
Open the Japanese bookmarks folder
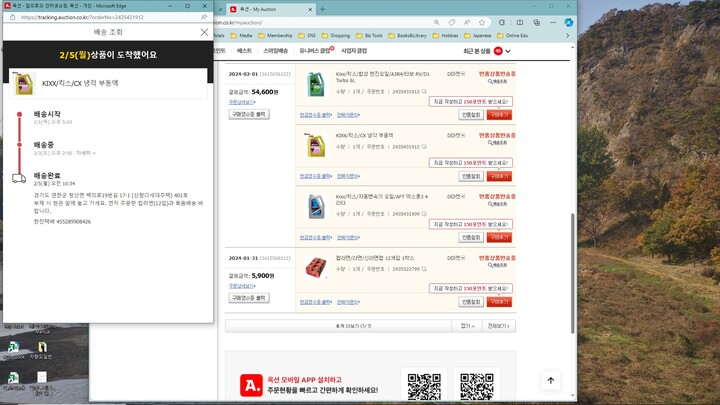(x=478, y=35)
